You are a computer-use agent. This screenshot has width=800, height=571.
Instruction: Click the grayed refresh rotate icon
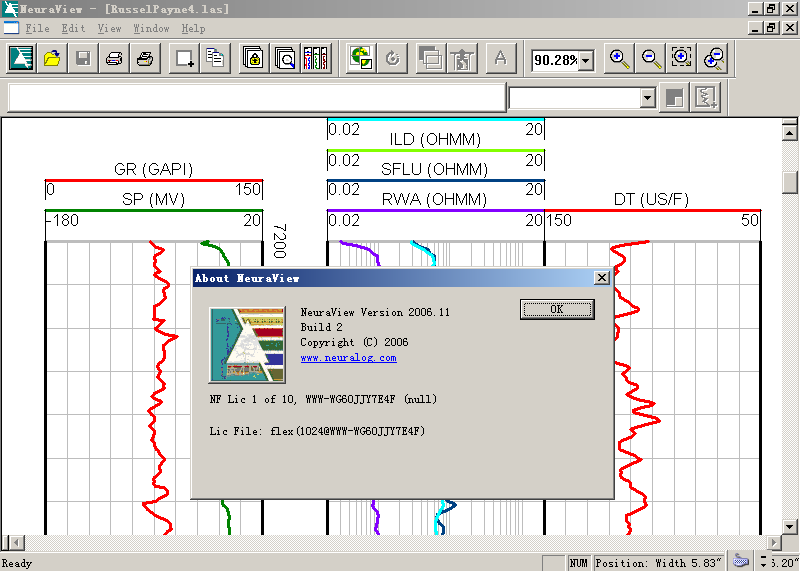point(392,58)
